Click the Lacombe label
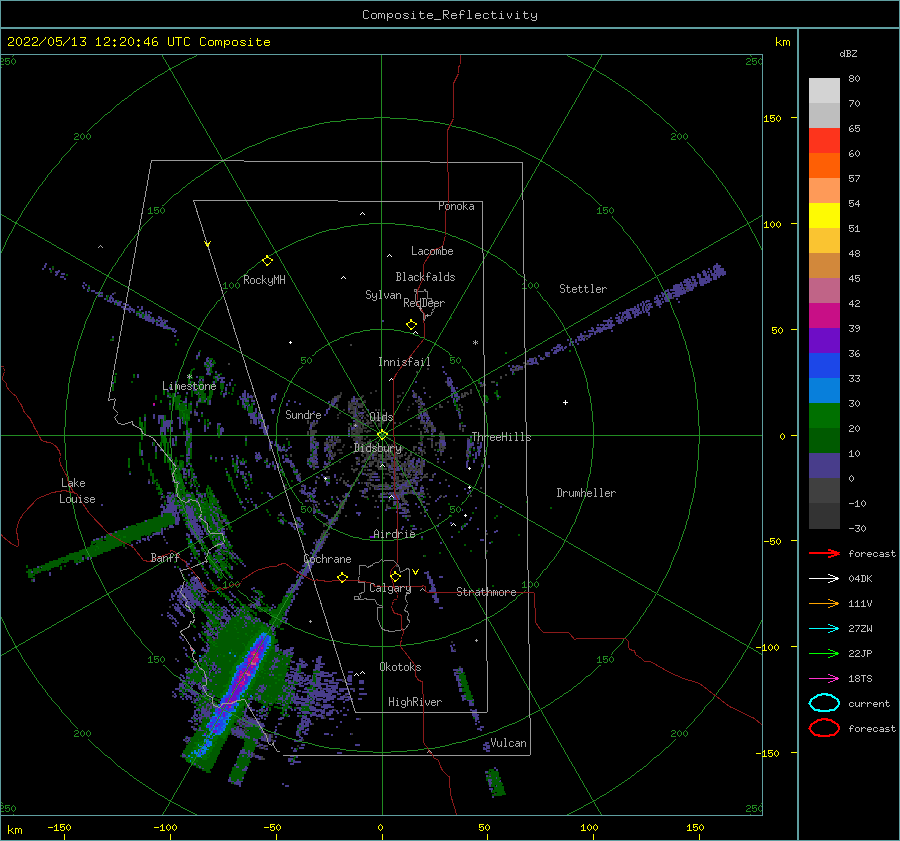This screenshot has width=900, height=841. (x=432, y=251)
